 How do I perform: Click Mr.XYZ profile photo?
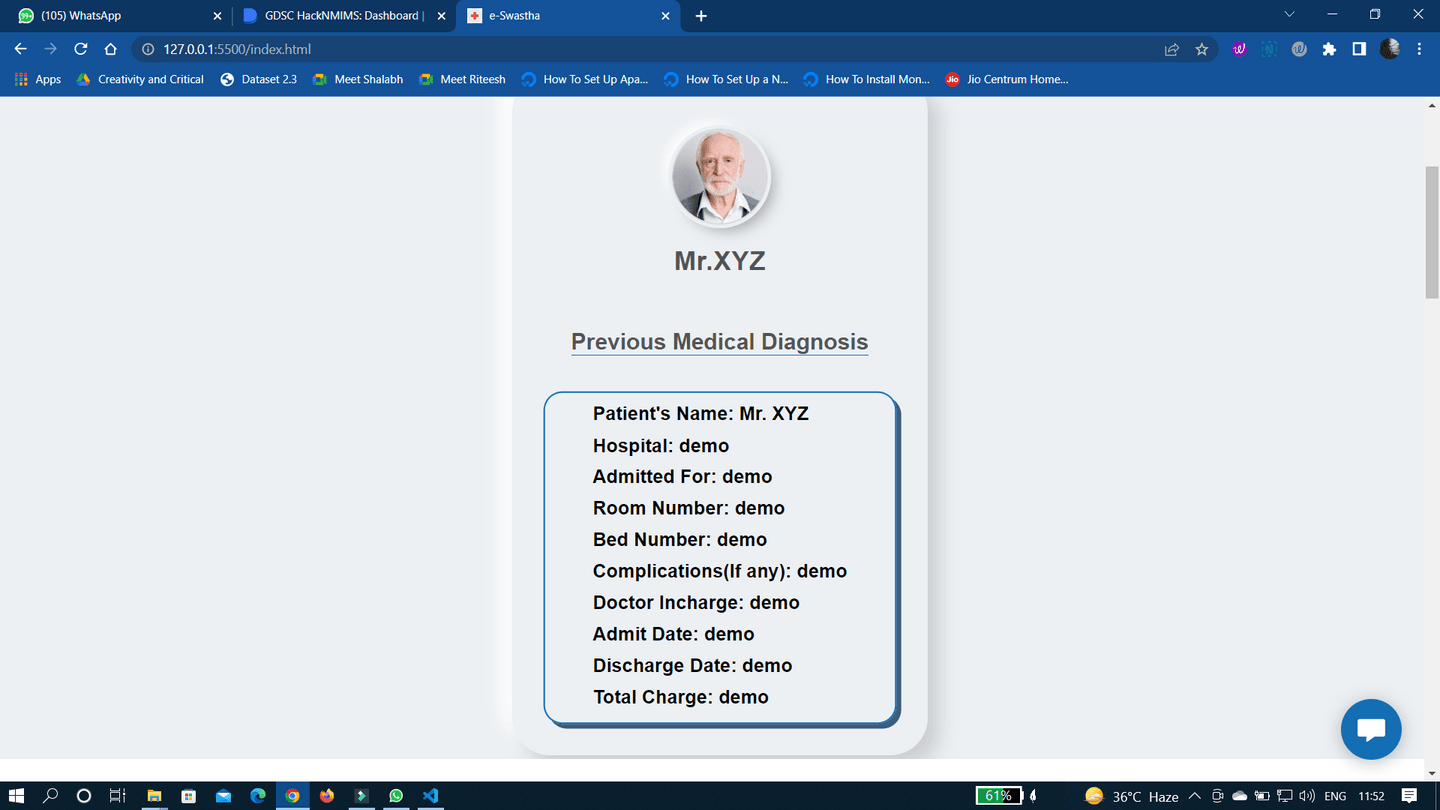(720, 177)
